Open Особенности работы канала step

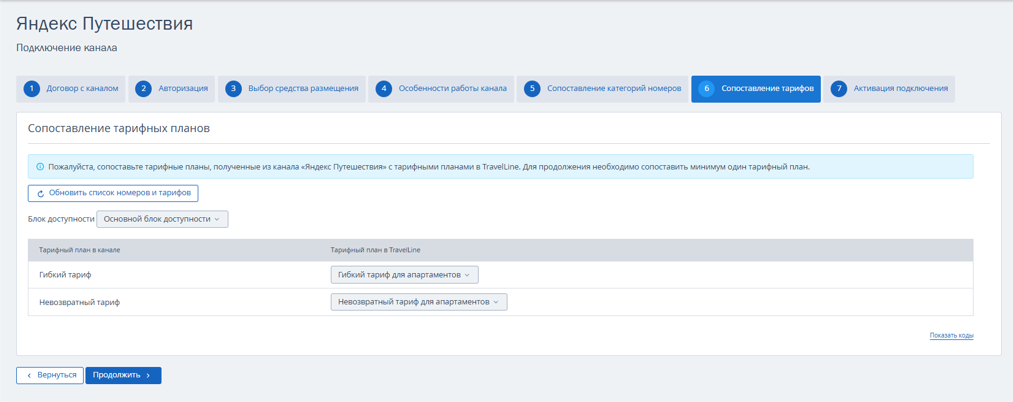[x=441, y=89]
